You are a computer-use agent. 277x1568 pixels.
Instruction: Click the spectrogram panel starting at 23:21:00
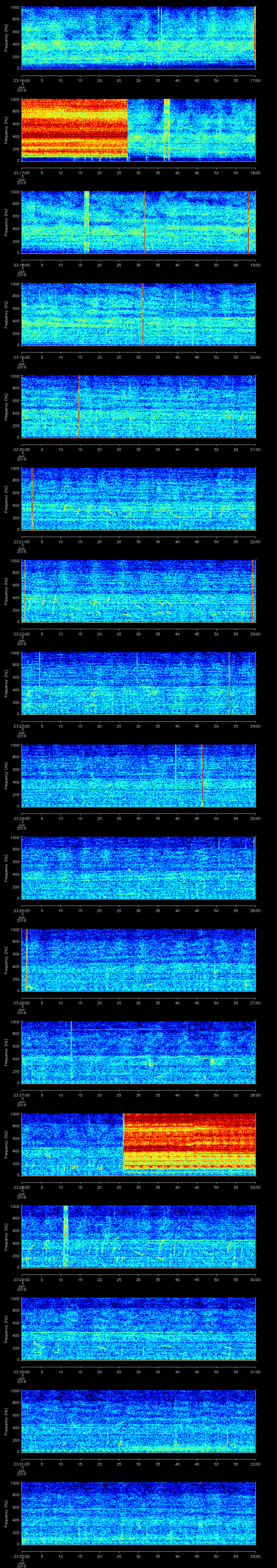(139, 499)
